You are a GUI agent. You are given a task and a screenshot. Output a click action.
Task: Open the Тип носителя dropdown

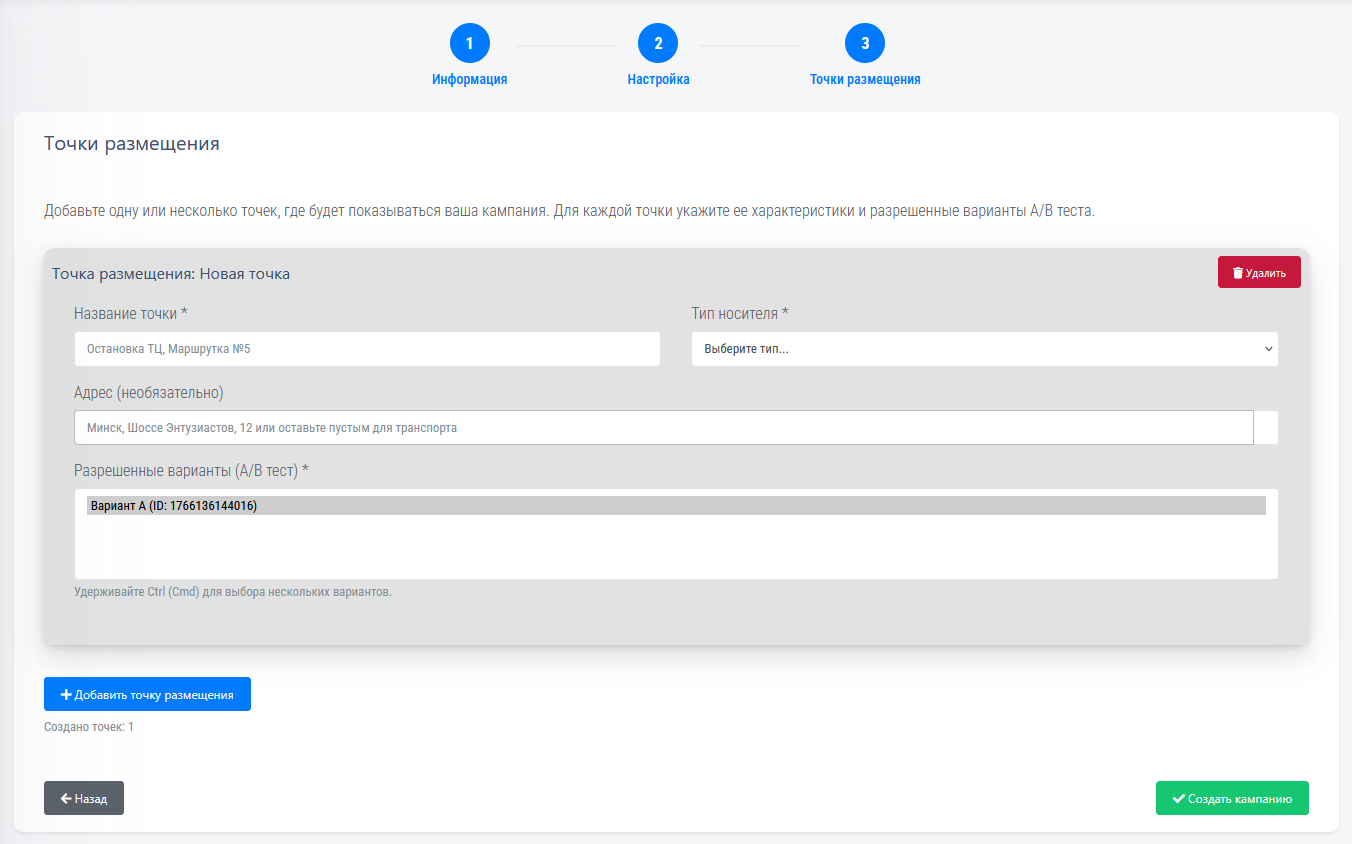[x=984, y=349]
